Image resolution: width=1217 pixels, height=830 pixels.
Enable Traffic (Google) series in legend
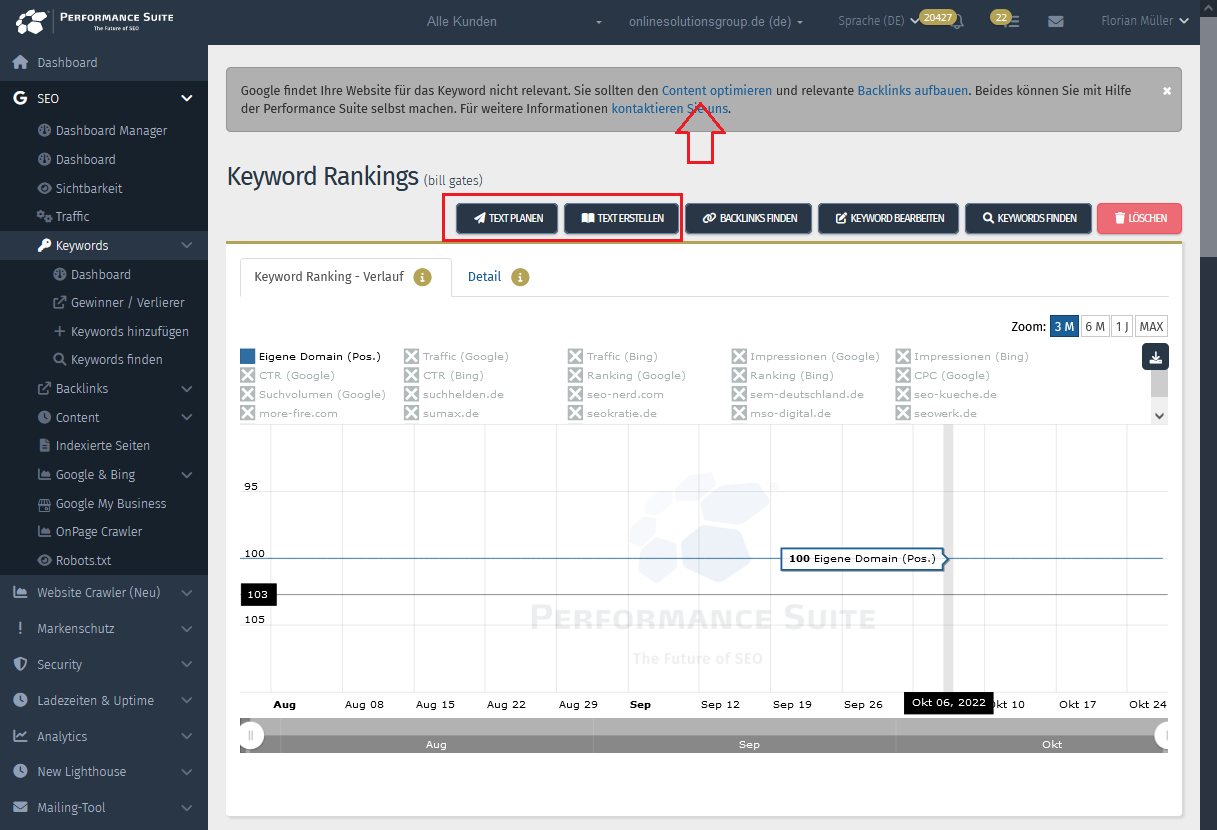(456, 356)
